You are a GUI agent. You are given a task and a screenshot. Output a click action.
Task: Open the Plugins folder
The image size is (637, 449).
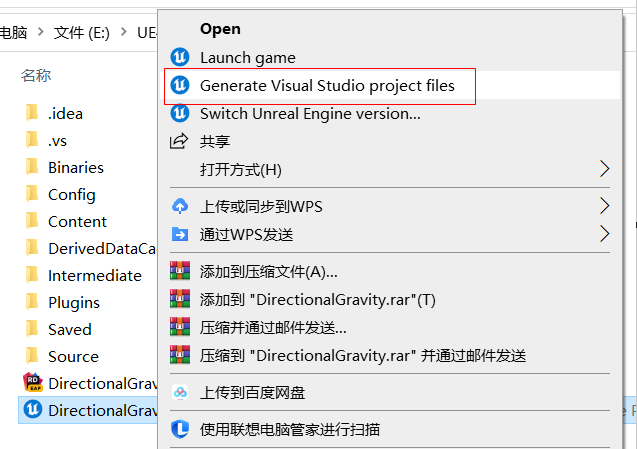tap(74, 302)
